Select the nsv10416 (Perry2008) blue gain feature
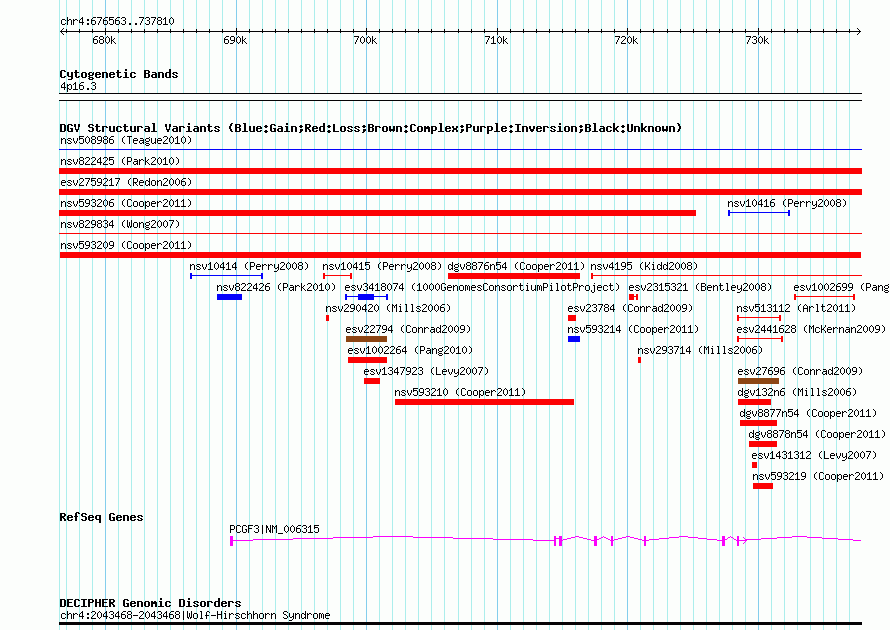The height and width of the screenshot is (630, 890). (x=759, y=213)
